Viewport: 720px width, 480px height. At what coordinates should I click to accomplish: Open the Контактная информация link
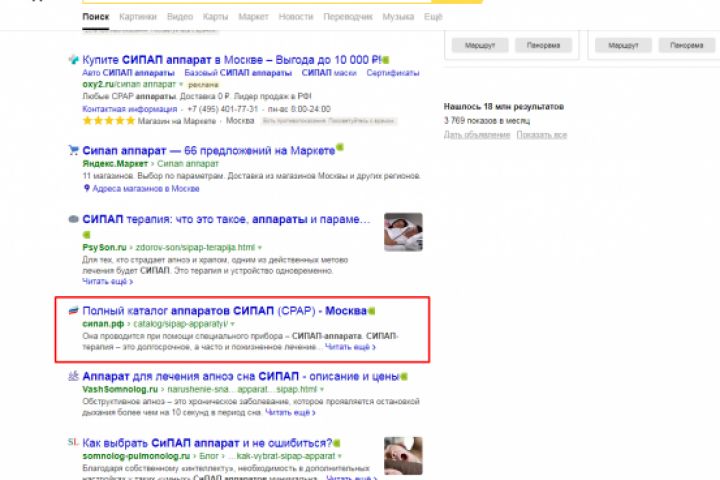tap(129, 109)
